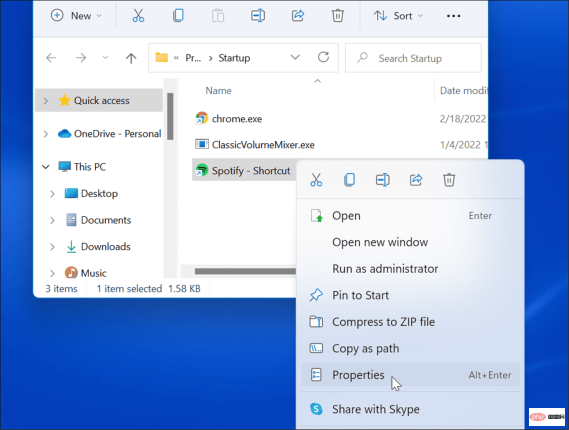569x430 pixels.
Task: Choose Open new window
Action: point(410,242)
